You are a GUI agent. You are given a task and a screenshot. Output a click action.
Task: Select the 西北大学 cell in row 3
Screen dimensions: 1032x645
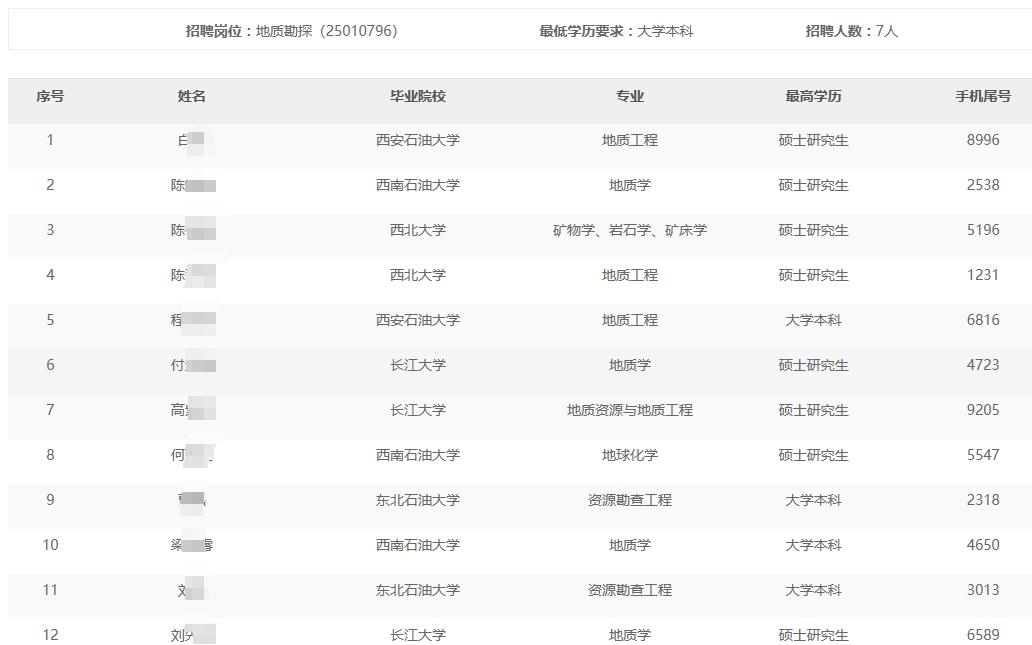(x=418, y=230)
